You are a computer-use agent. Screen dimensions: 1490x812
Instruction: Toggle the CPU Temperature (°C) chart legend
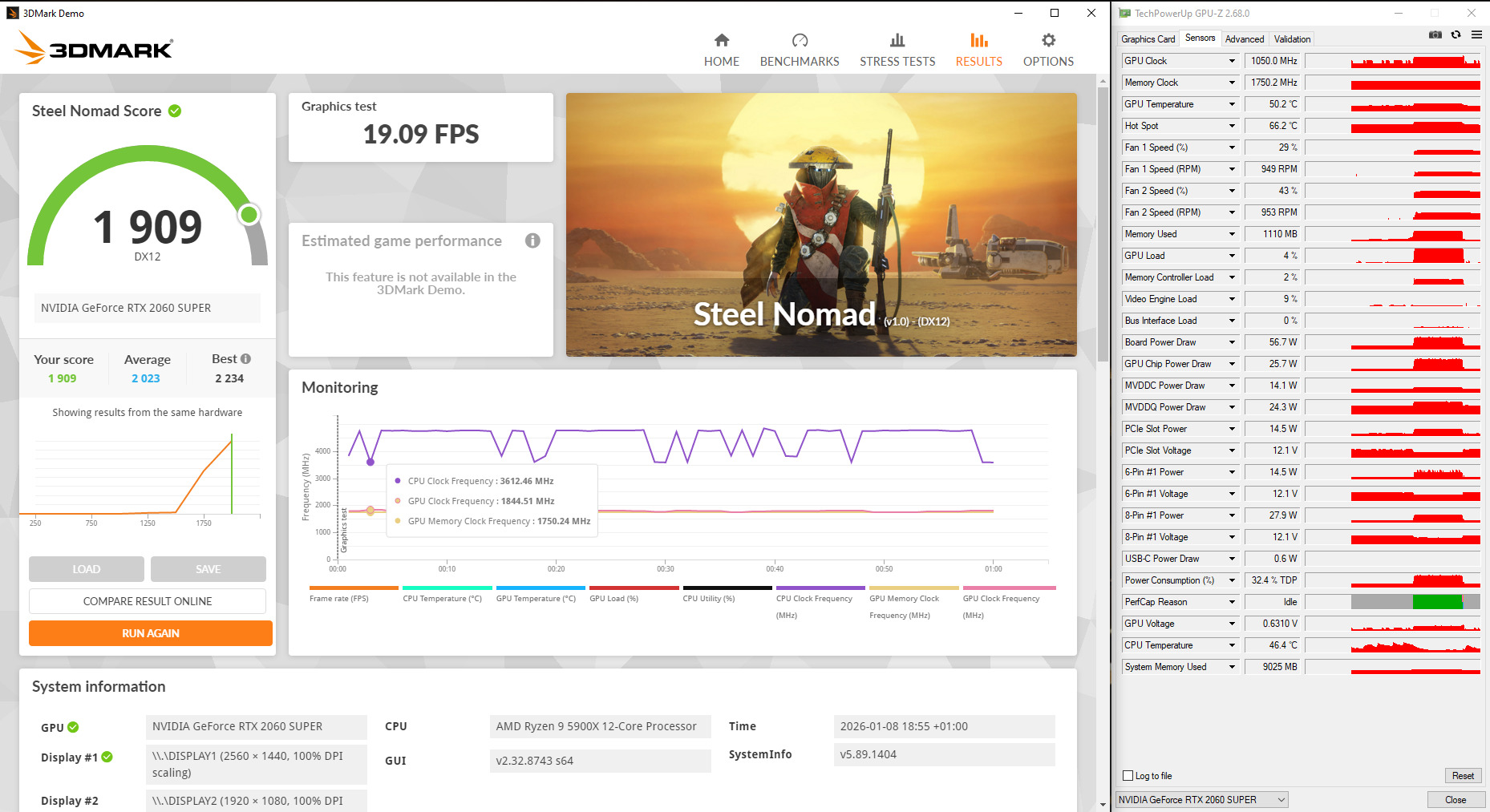(447, 594)
